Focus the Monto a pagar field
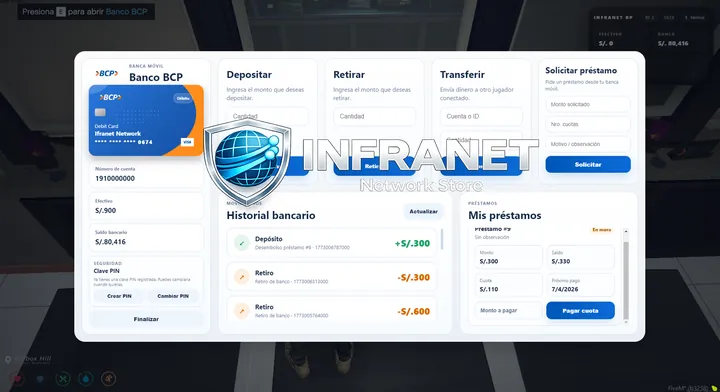This screenshot has height=392, width=720. (508, 311)
